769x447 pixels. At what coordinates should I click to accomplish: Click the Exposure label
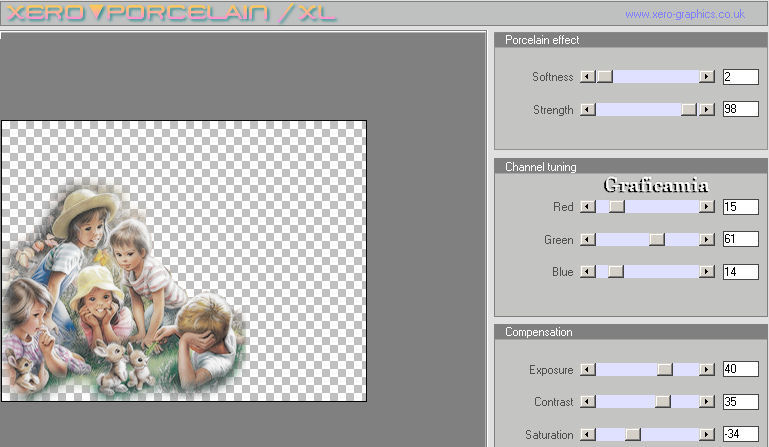(x=551, y=370)
